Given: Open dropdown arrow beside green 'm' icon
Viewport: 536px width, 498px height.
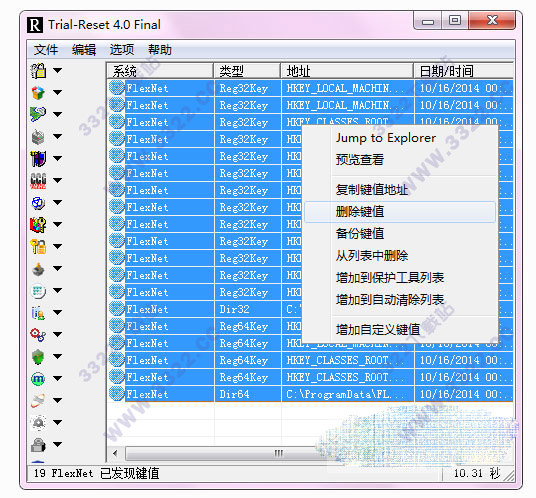Looking at the screenshot, I should tap(57, 378).
